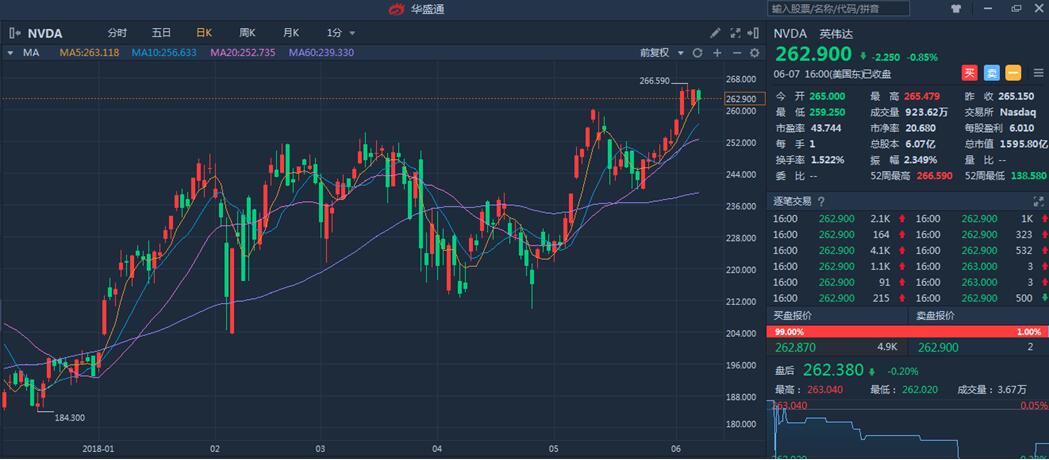Image resolution: width=1049 pixels, height=460 pixels.
Task: Expand the 逐笔交易 trade list panel
Action: coord(1038,201)
